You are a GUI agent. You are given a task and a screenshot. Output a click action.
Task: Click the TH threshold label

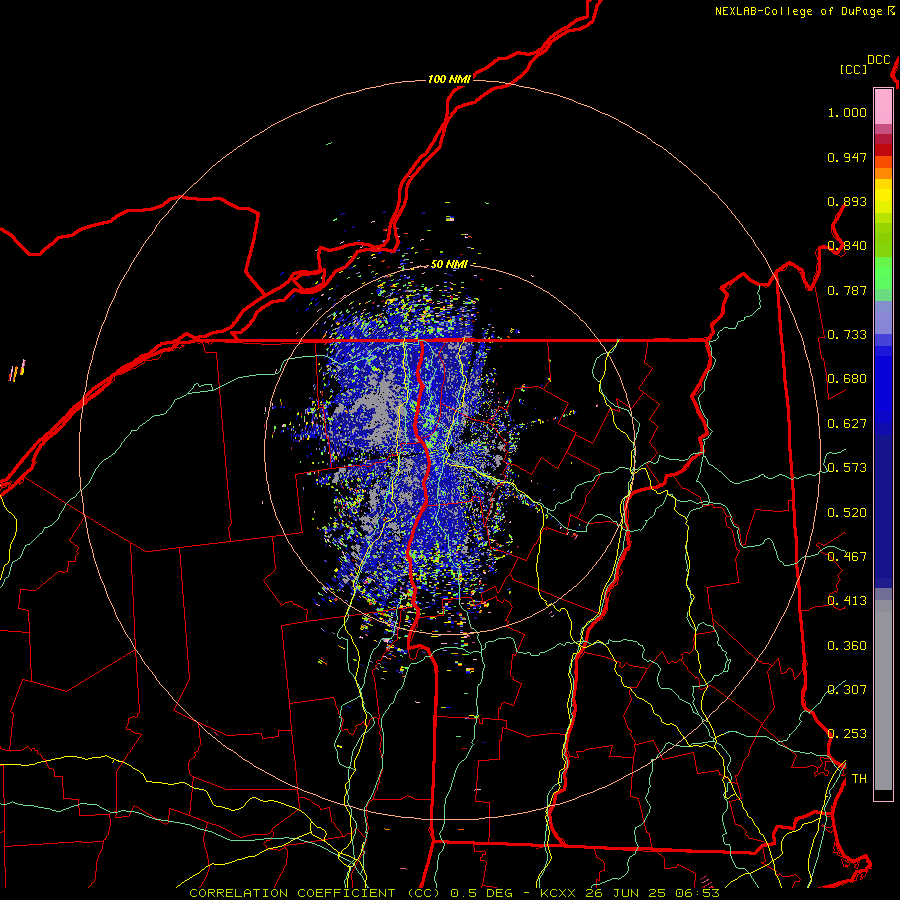(859, 779)
